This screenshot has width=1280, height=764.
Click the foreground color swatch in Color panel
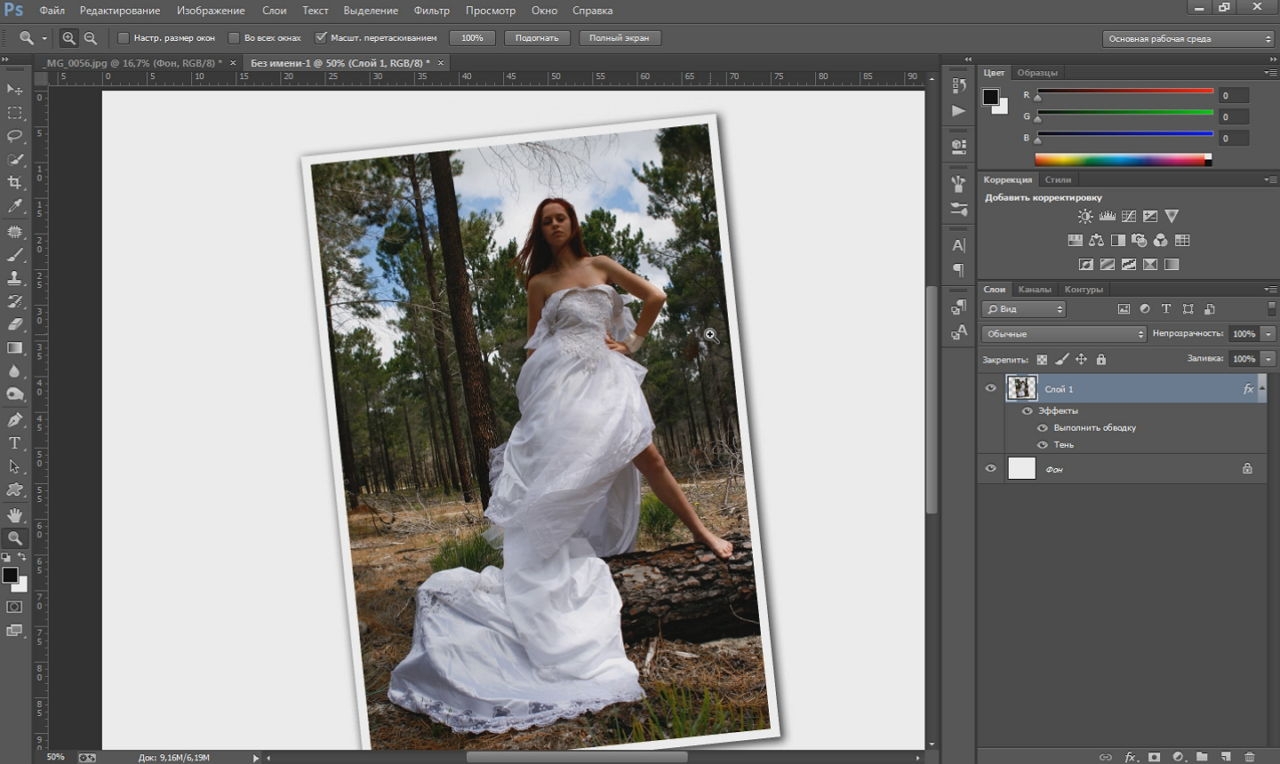coord(991,97)
